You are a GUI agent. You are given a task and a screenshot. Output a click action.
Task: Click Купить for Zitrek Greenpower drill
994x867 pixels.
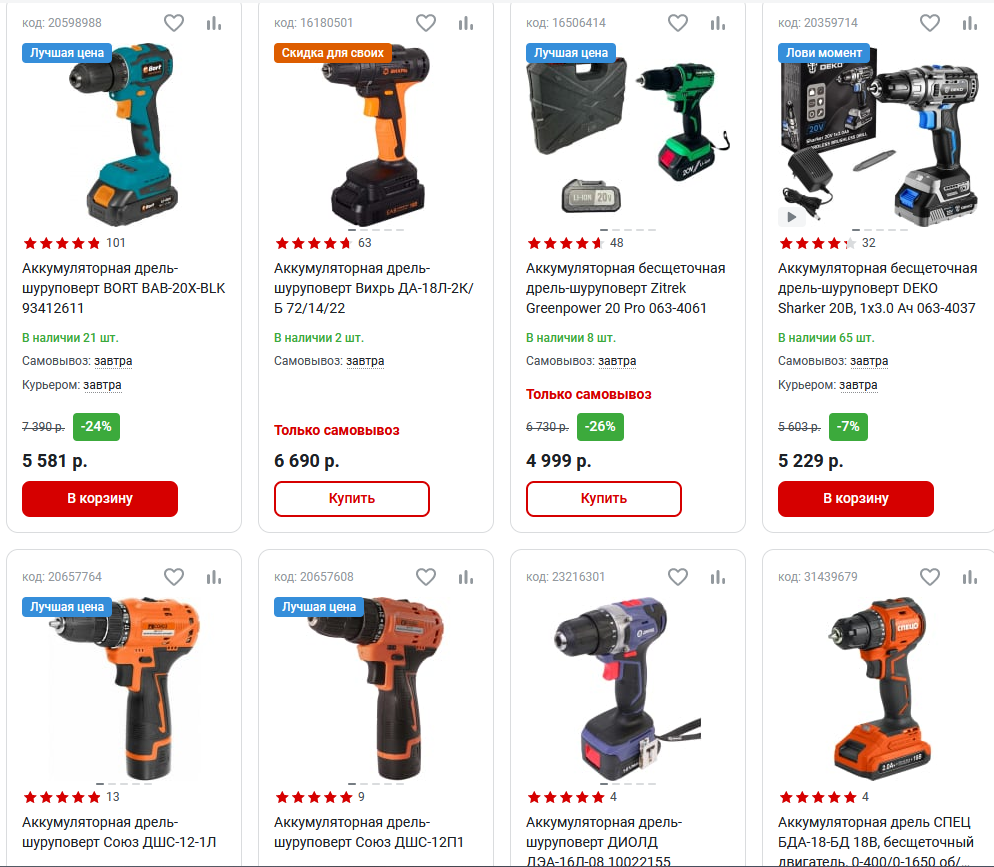604,499
